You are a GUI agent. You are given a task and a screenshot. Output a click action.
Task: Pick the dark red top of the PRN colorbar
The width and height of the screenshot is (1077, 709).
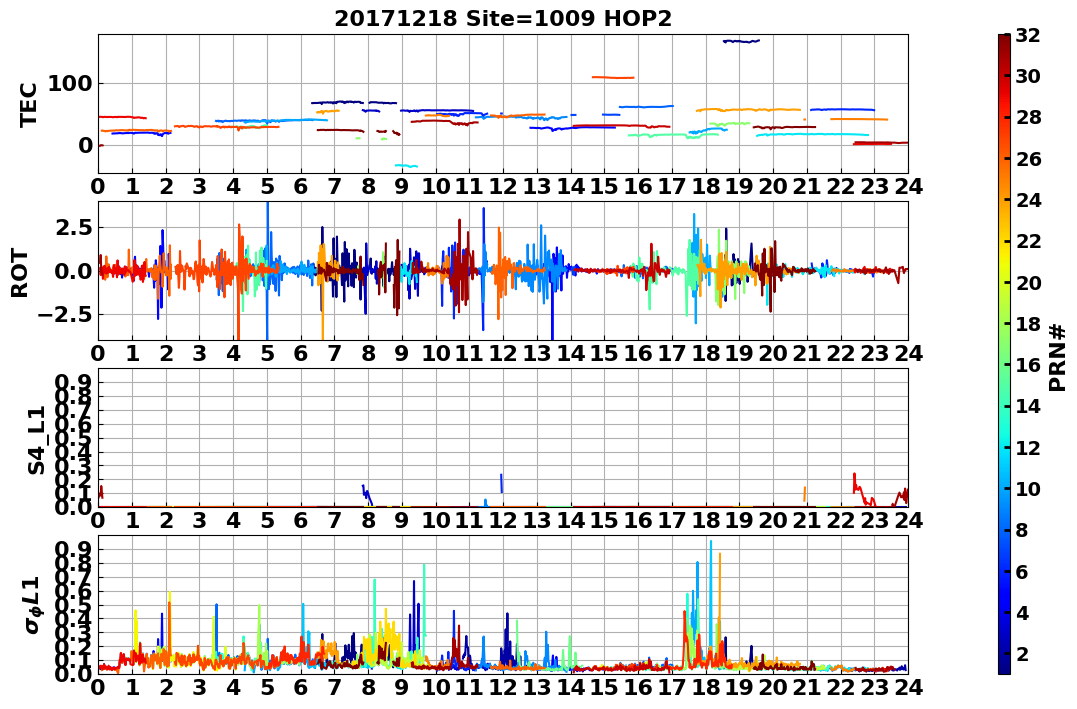1004,41
